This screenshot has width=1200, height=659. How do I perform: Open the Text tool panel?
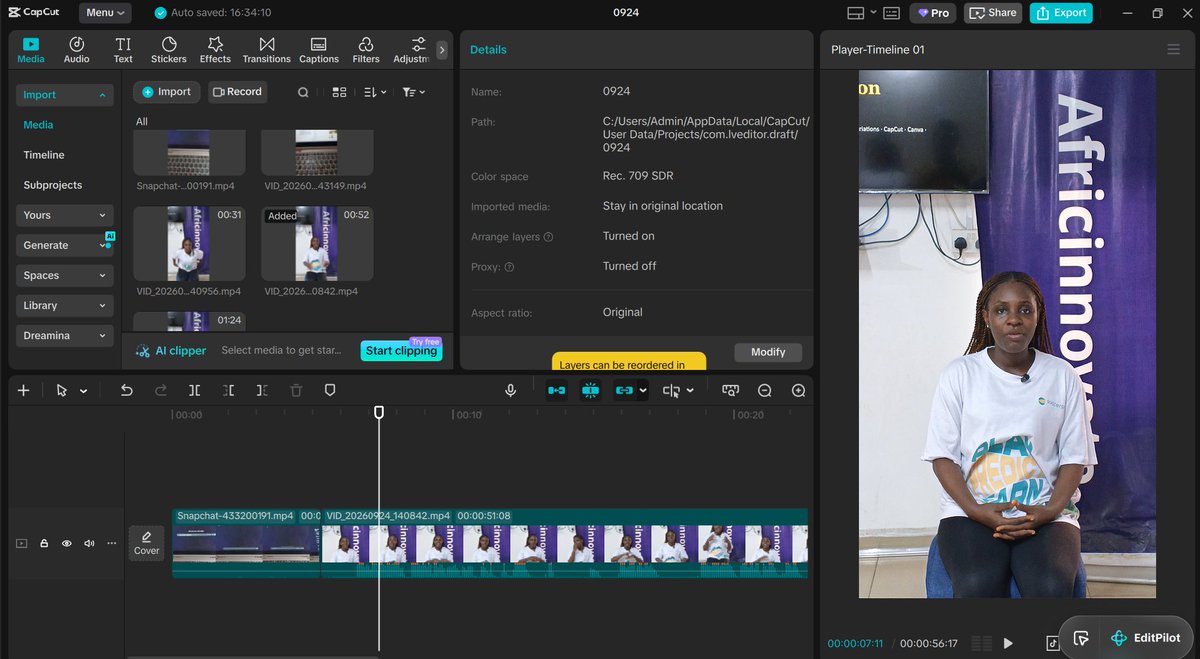click(x=123, y=50)
